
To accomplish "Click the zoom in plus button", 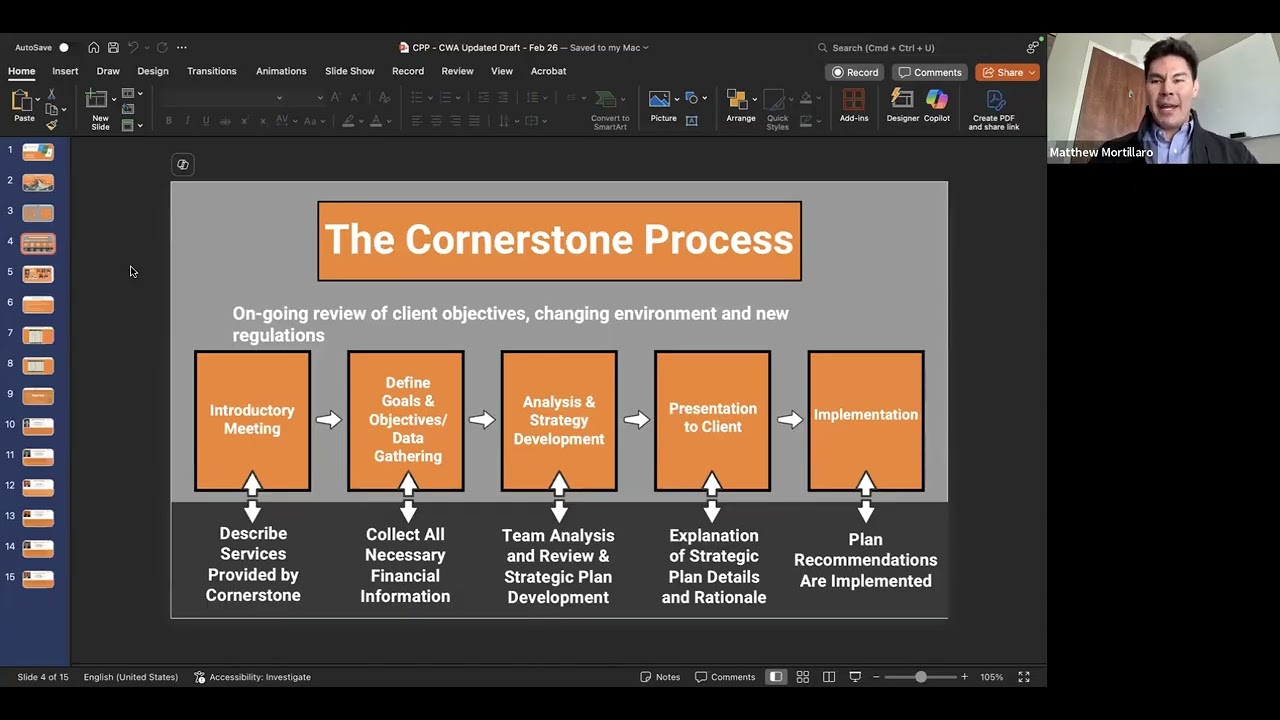I will pyautogui.click(x=964, y=677).
